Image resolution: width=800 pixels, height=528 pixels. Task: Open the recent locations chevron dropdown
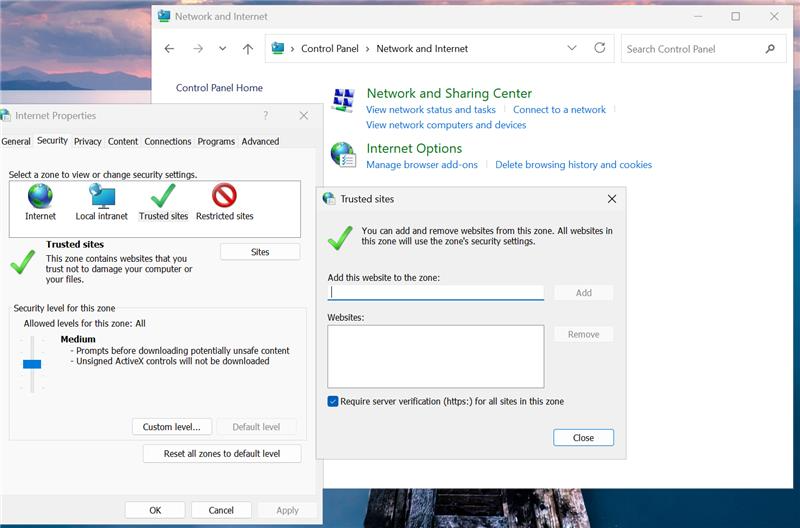coord(222,49)
